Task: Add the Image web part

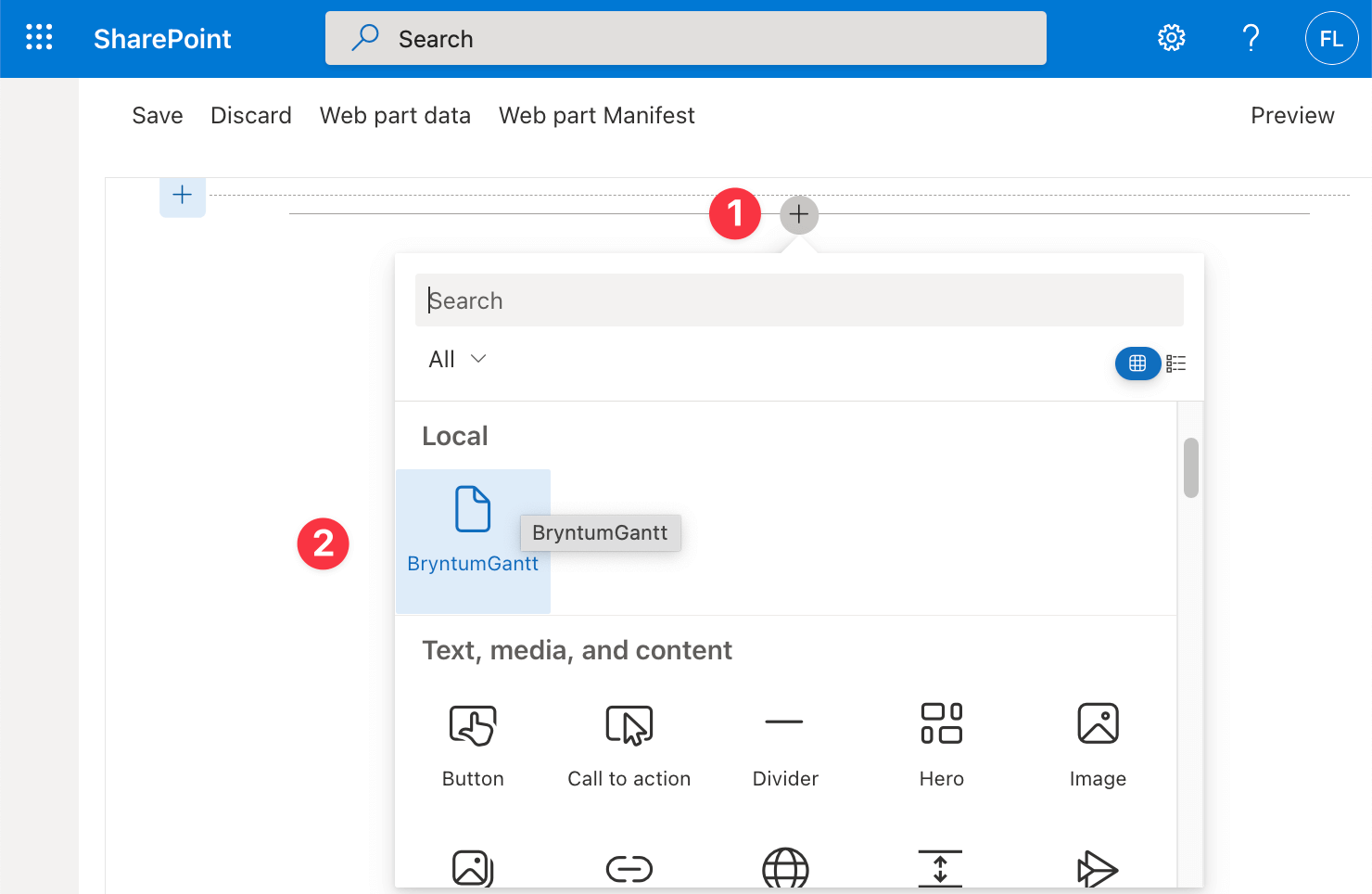Action: (1098, 745)
